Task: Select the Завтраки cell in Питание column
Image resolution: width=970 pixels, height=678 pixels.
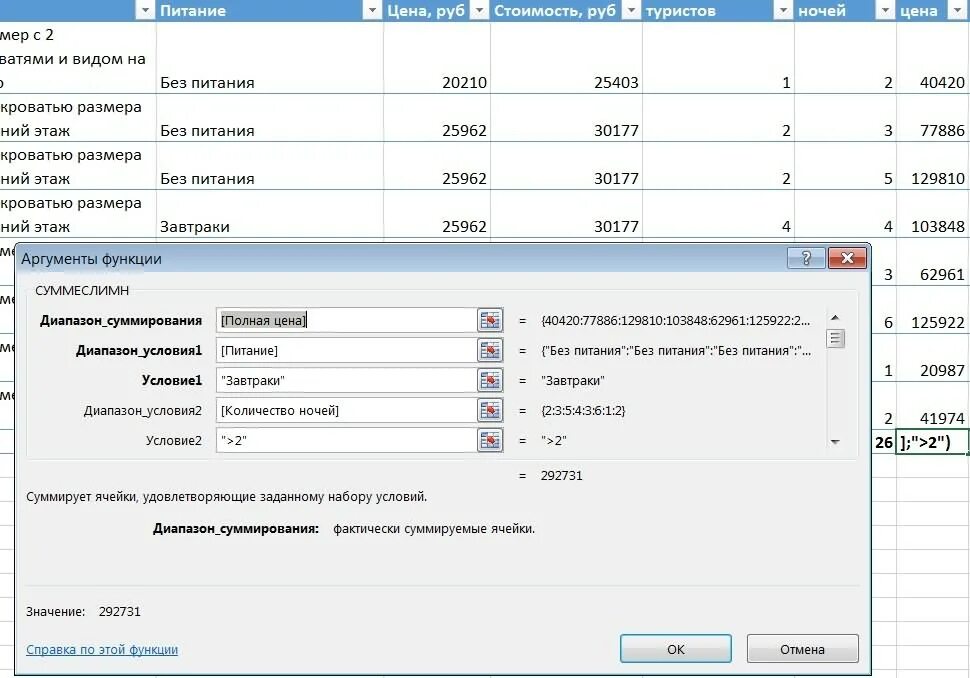Action: point(270,214)
